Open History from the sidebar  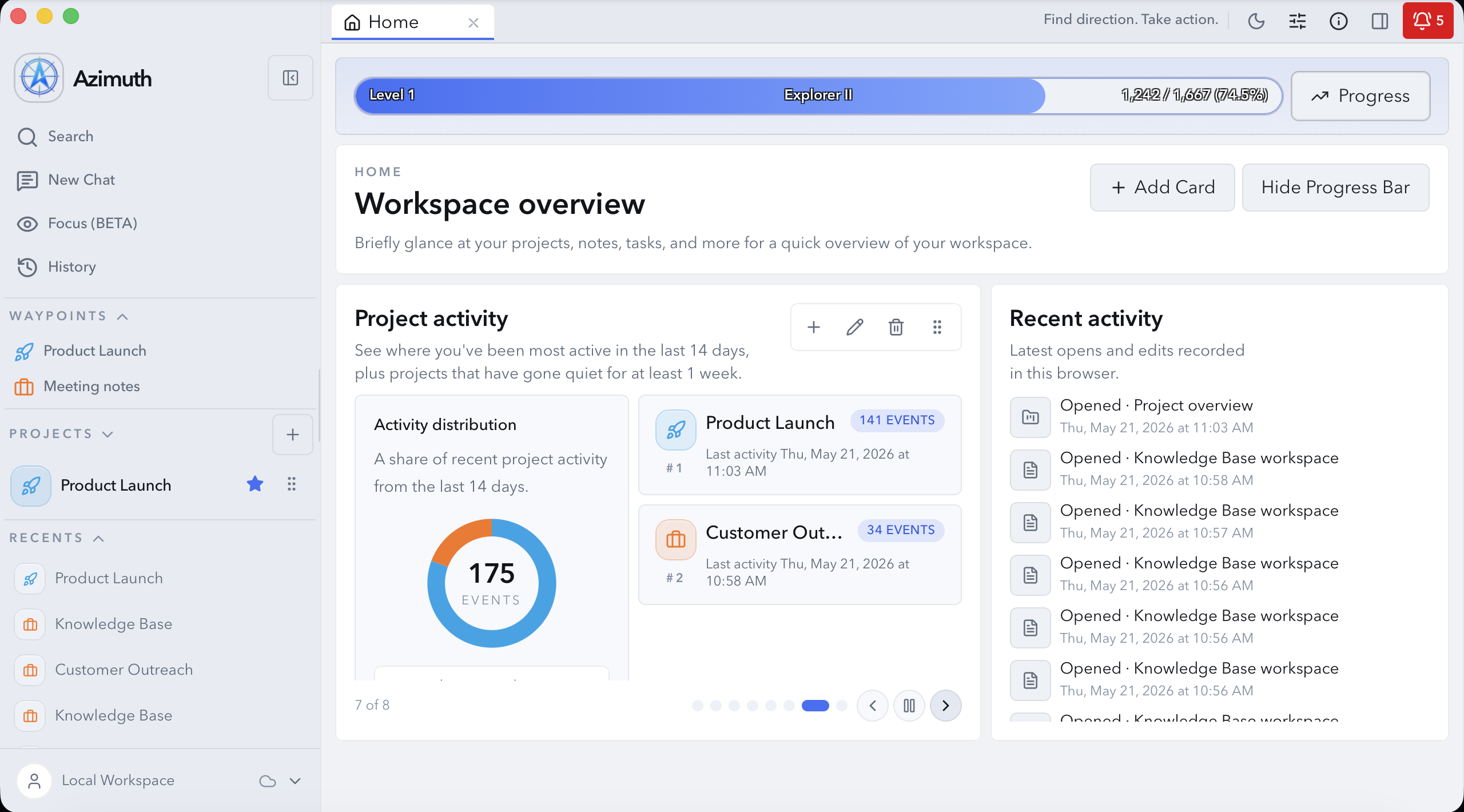point(160,267)
